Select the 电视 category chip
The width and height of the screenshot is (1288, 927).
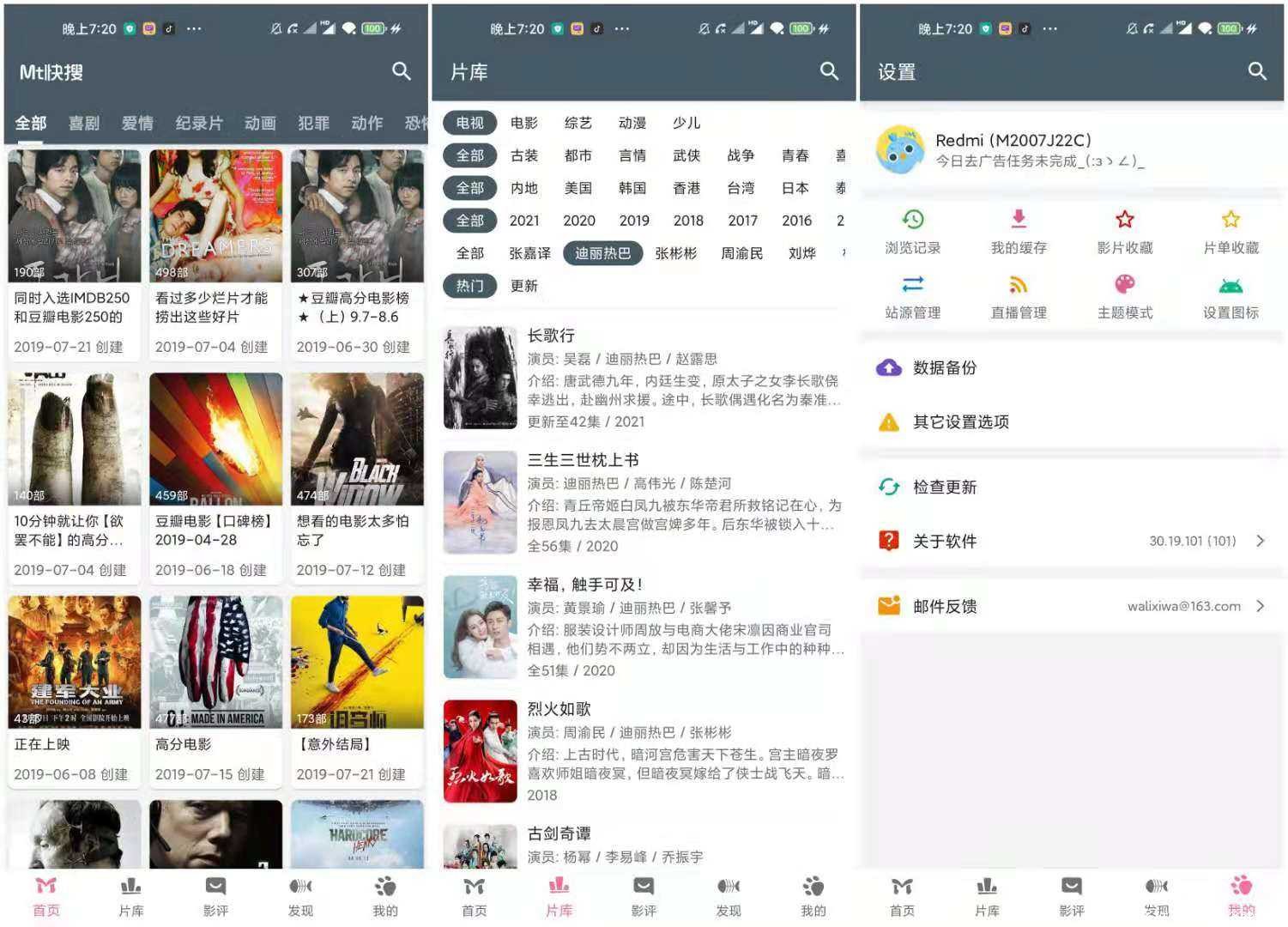pos(470,123)
